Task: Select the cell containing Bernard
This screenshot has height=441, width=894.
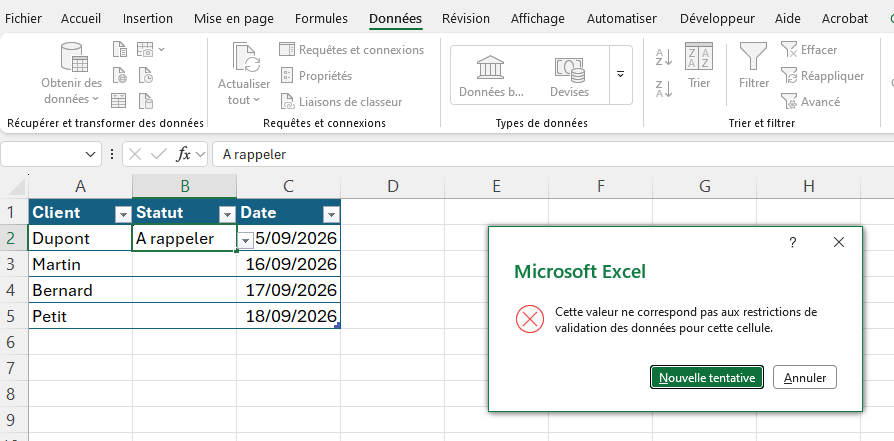Action: point(80,290)
